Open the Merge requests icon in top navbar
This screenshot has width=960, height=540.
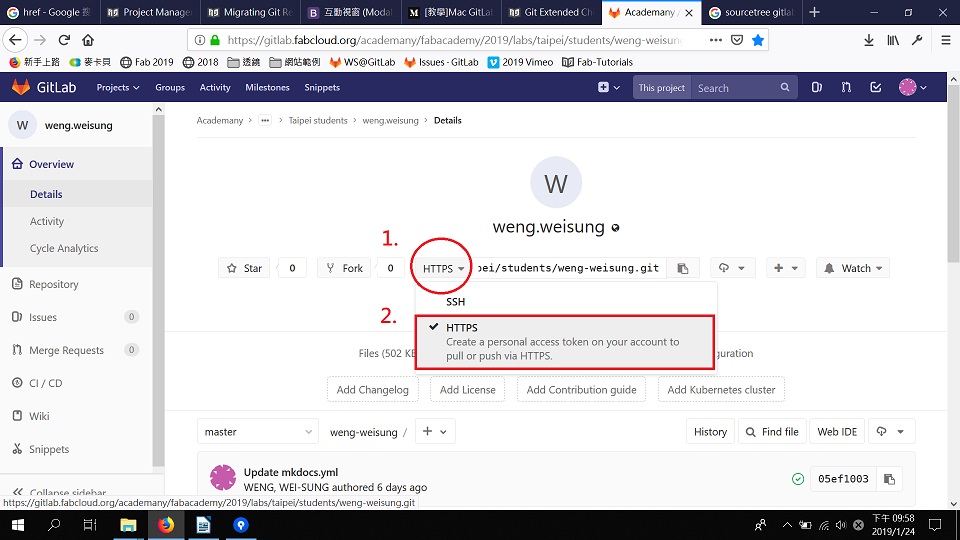coord(846,88)
